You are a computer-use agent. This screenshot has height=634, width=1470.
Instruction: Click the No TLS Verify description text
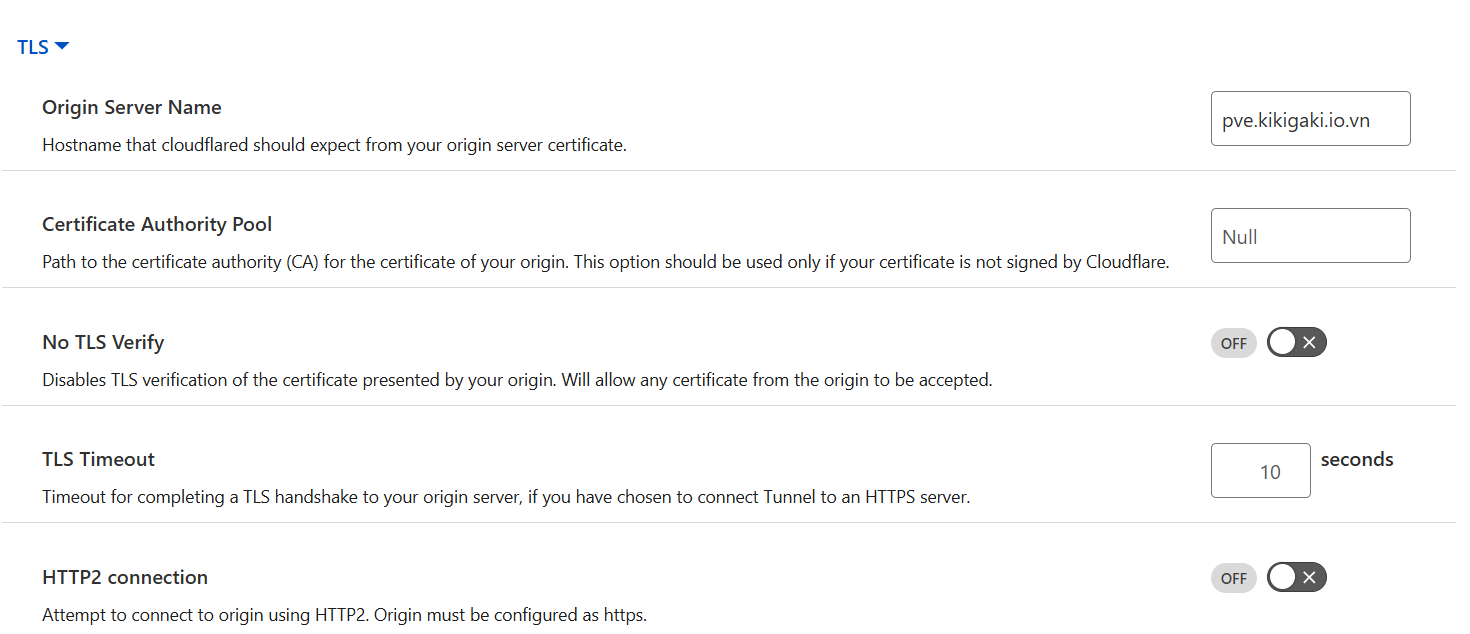point(516,380)
